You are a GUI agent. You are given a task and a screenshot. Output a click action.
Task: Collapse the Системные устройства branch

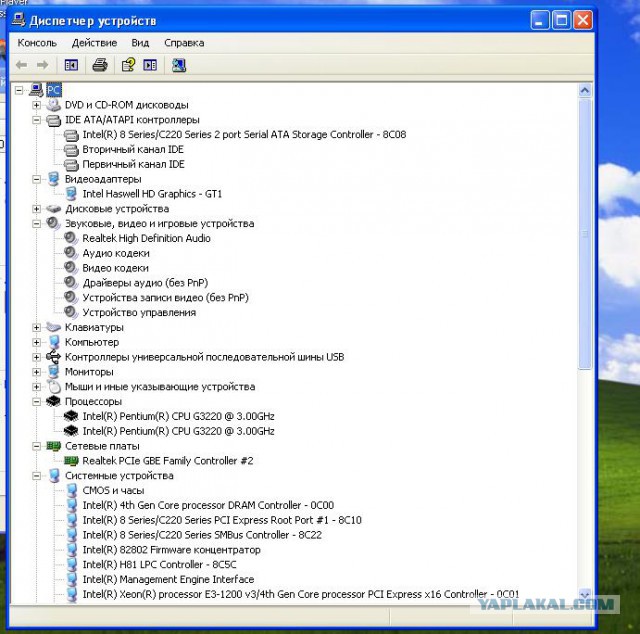coord(36,476)
